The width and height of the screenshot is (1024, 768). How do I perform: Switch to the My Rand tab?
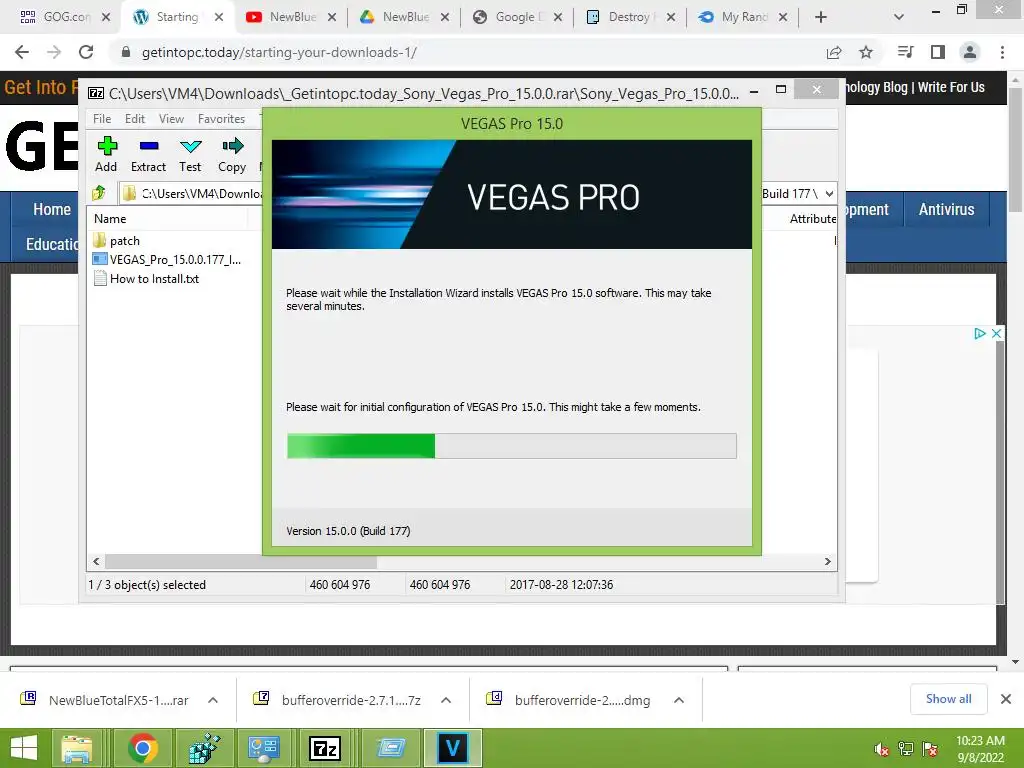coord(742,17)
